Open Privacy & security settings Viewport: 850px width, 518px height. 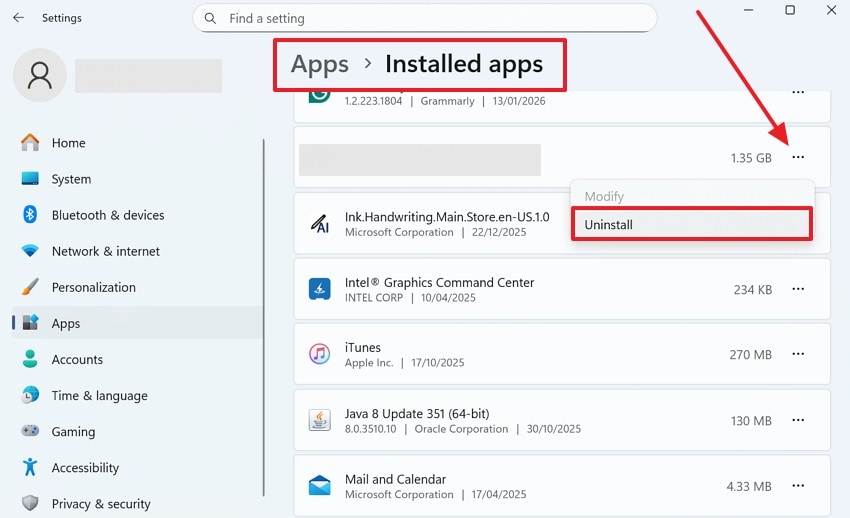click(138, 503)
